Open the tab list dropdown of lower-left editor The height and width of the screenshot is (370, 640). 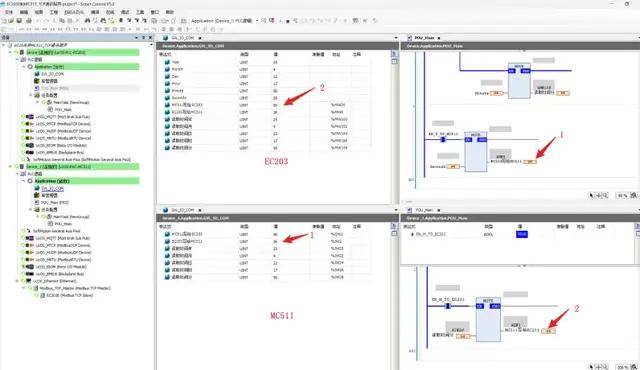(396, 210)
